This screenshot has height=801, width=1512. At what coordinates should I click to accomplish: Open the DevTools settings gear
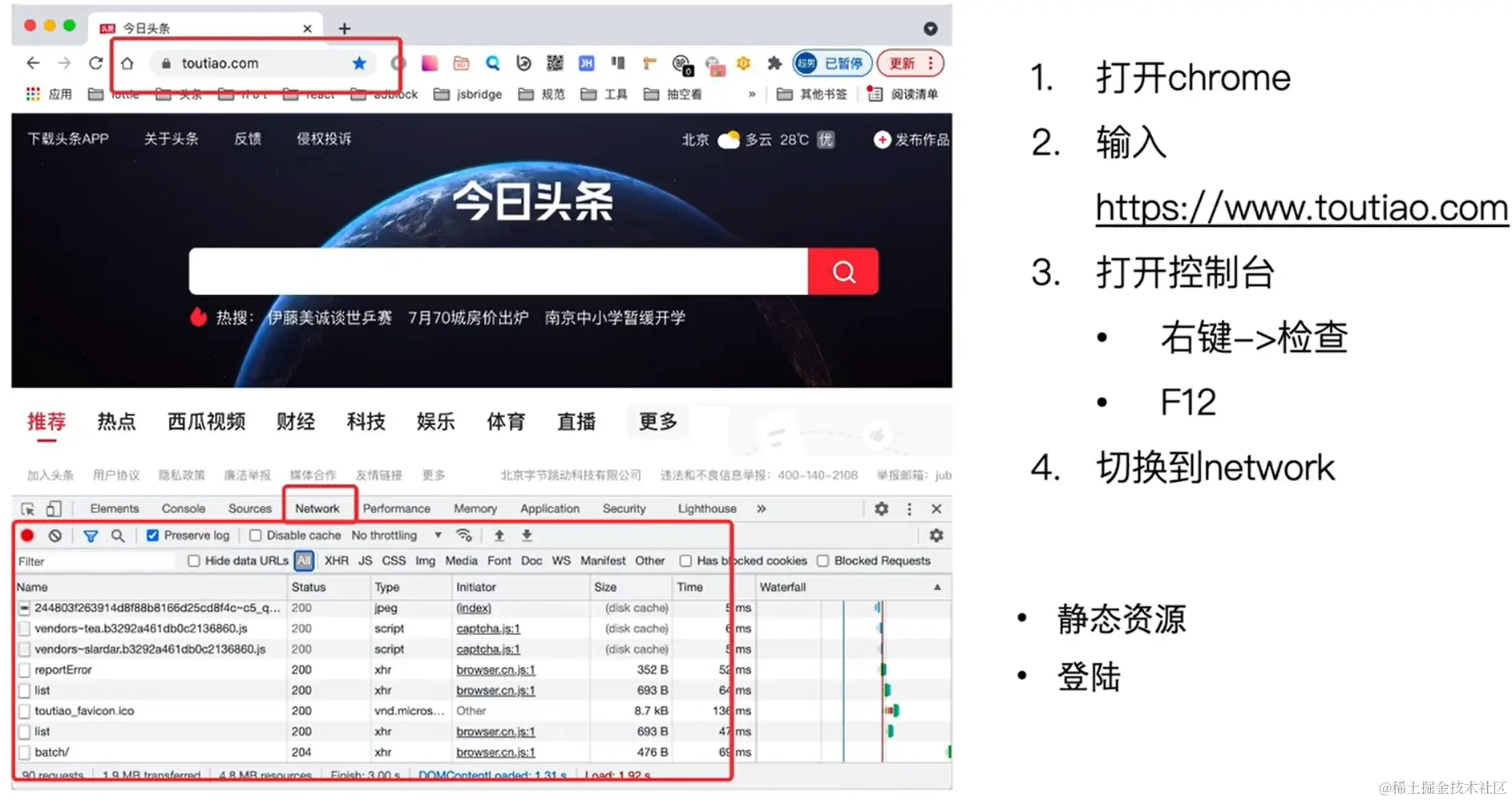pyautogui.click(x=881, y=508)
